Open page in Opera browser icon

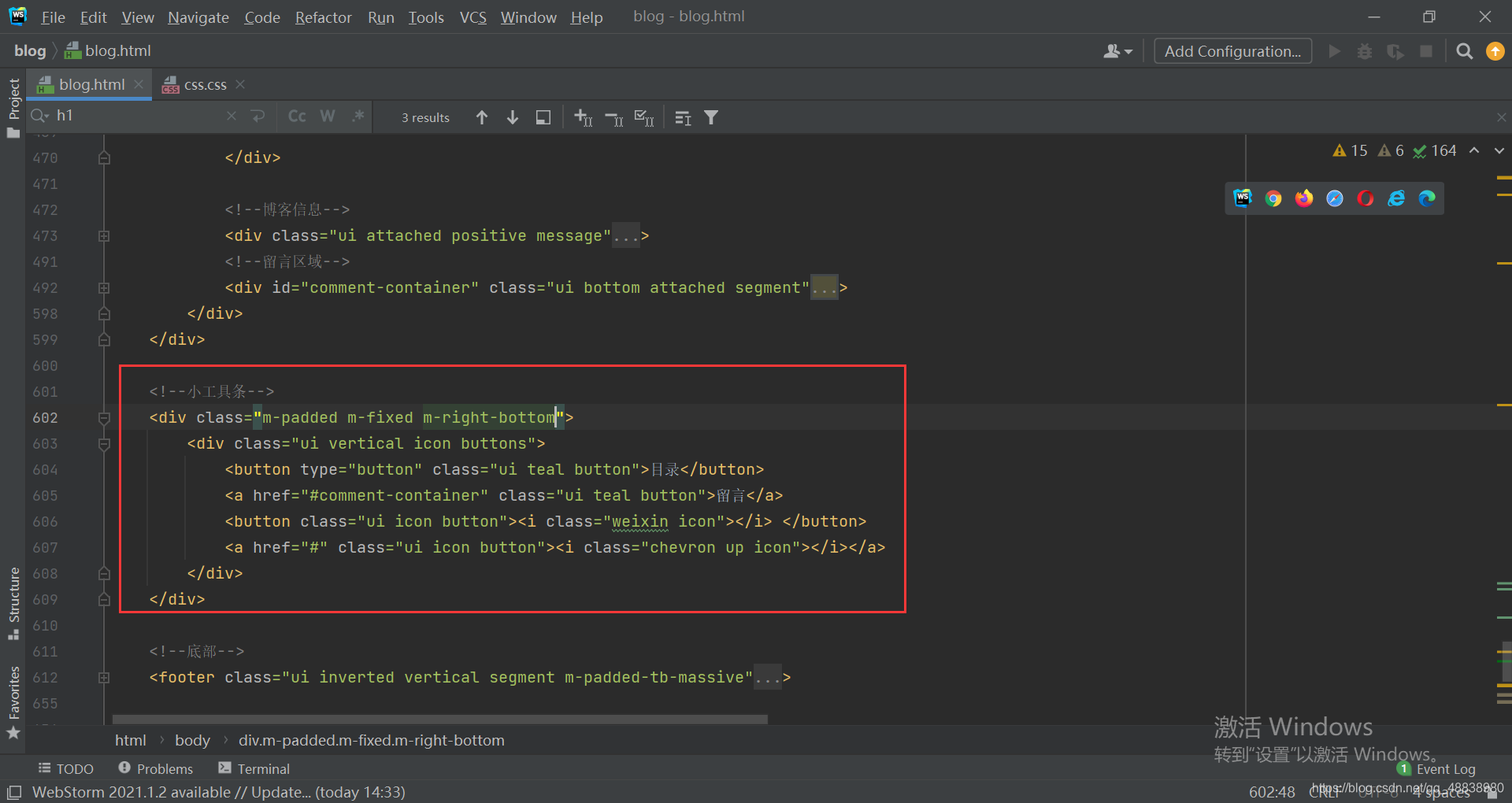(1366, 198)
